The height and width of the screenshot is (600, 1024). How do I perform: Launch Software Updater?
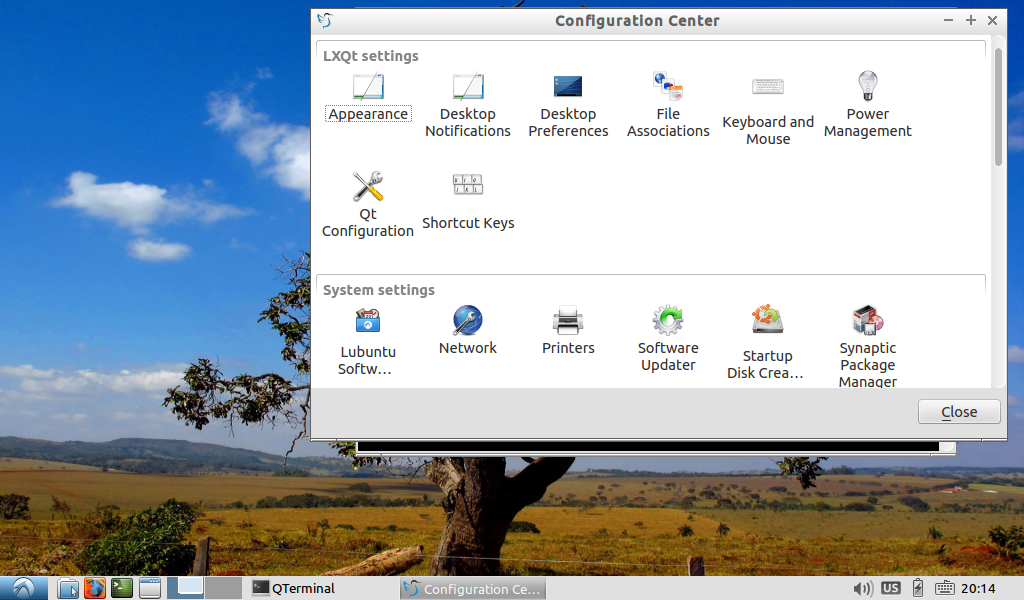pyautogui.click(x=668, y=339)
